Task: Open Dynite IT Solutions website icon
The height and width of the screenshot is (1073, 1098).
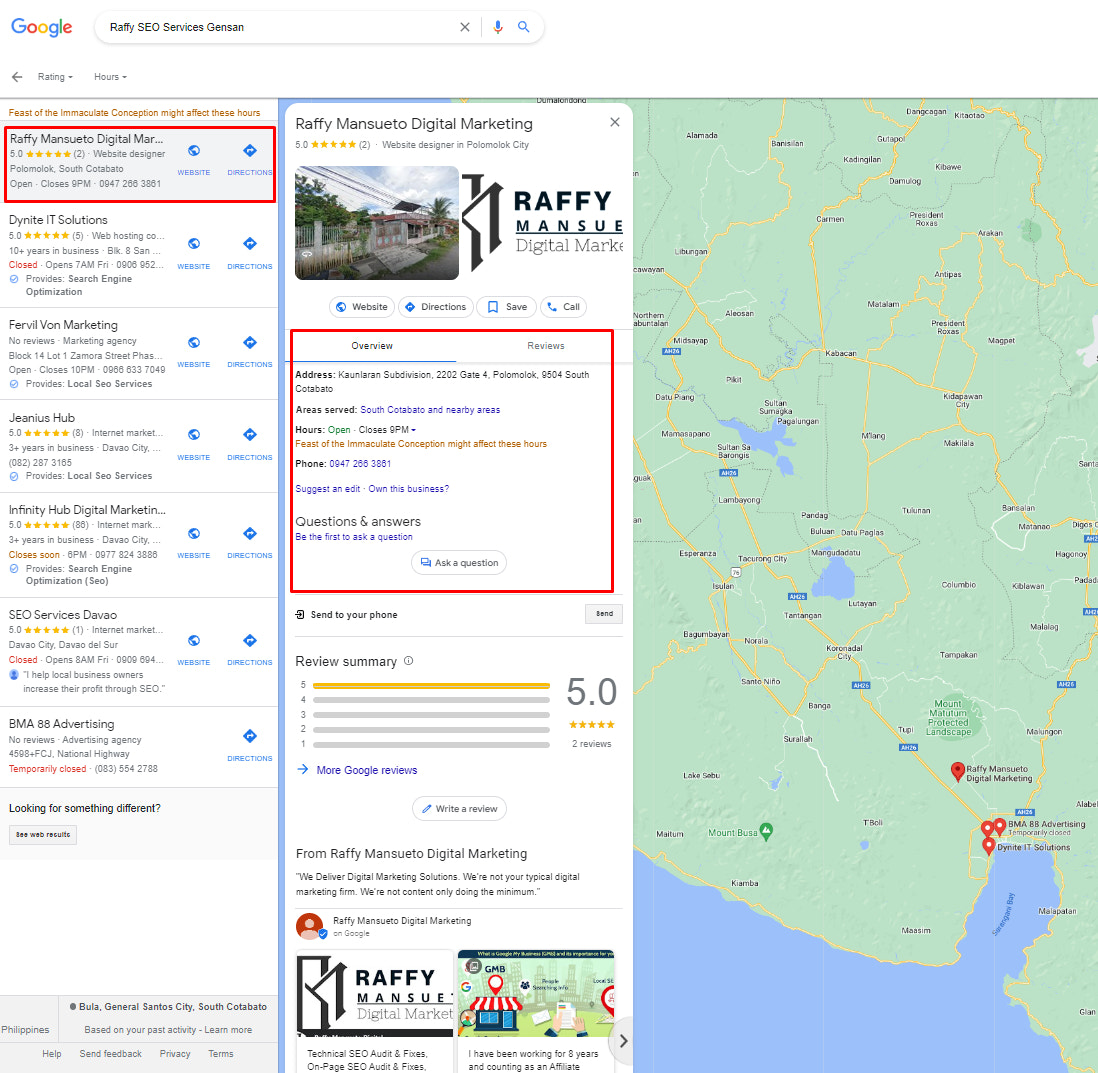Action: tap(194, 244)
